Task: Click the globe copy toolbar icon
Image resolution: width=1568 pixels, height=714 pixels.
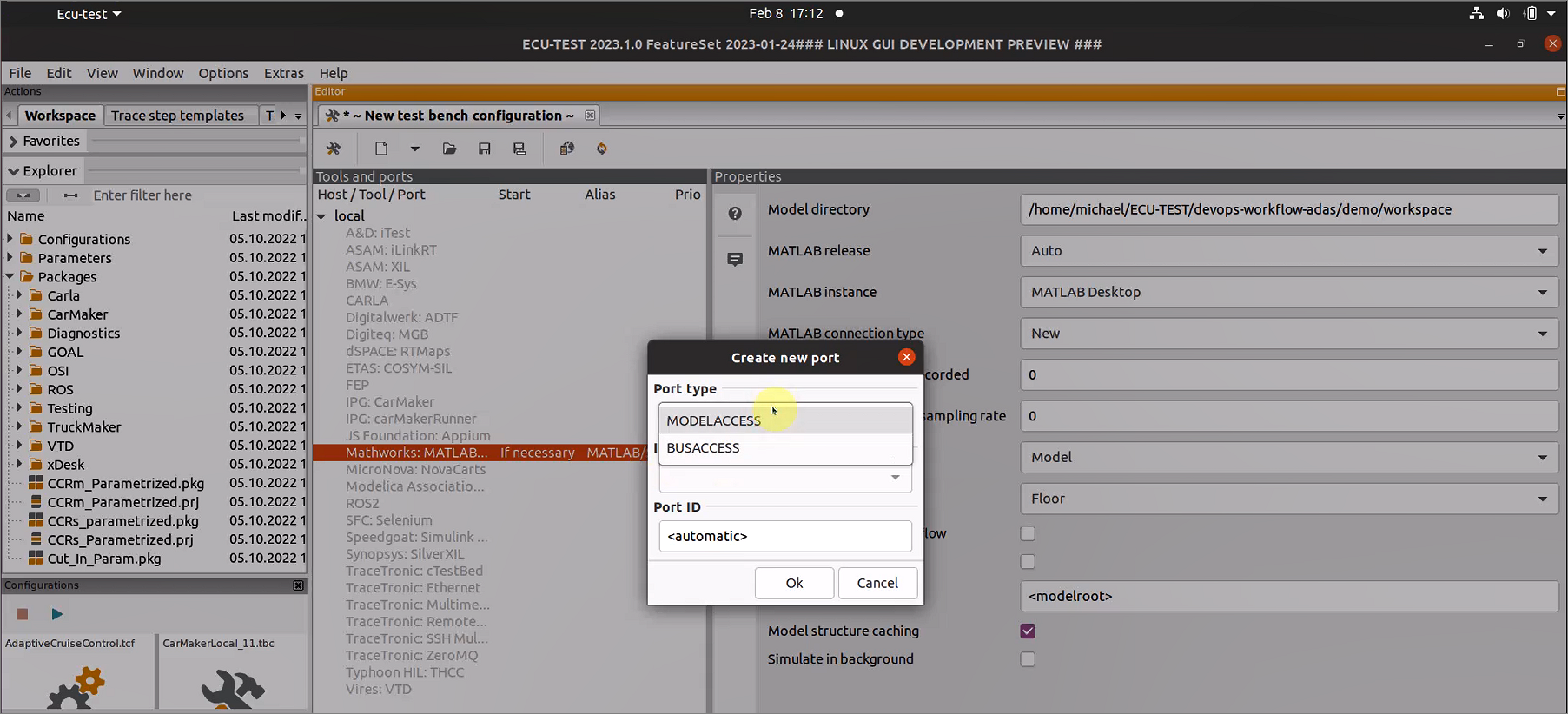Action: tap(567, 149)
